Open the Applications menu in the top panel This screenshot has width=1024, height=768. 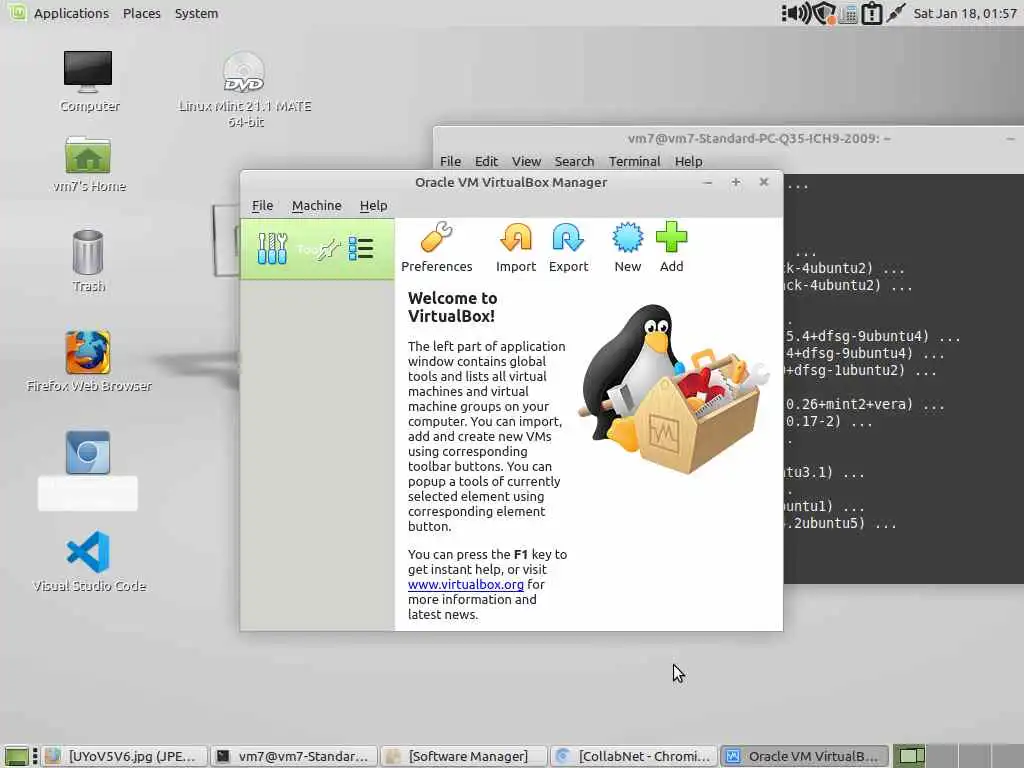71,13
